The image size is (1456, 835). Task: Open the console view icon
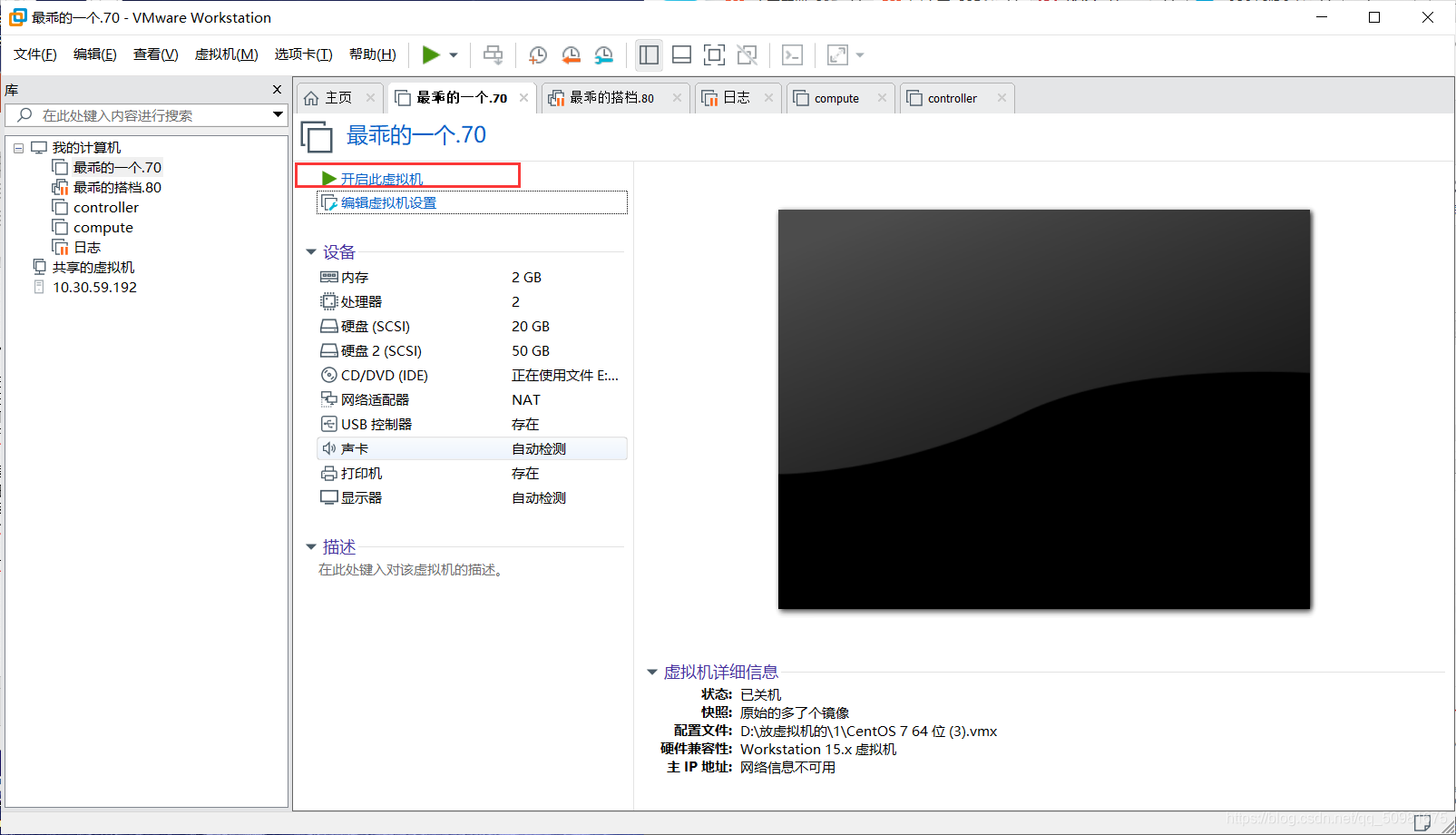coord(792,55)
